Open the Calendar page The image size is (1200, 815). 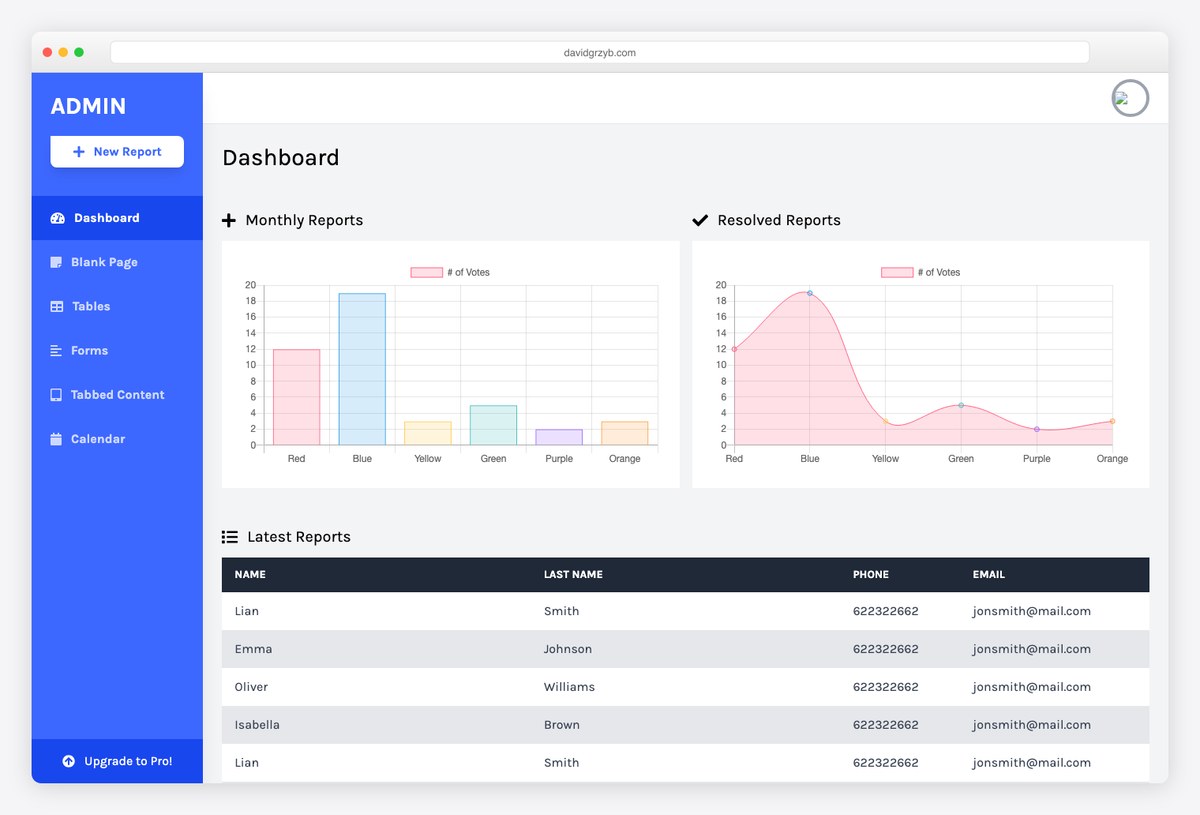tap(117, 438)
